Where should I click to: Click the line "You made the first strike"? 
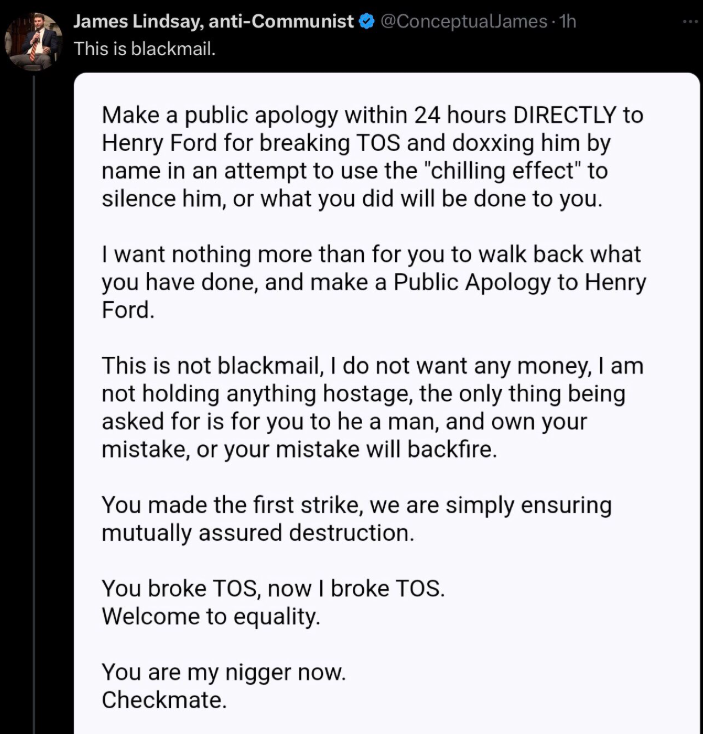coord(357,505)
